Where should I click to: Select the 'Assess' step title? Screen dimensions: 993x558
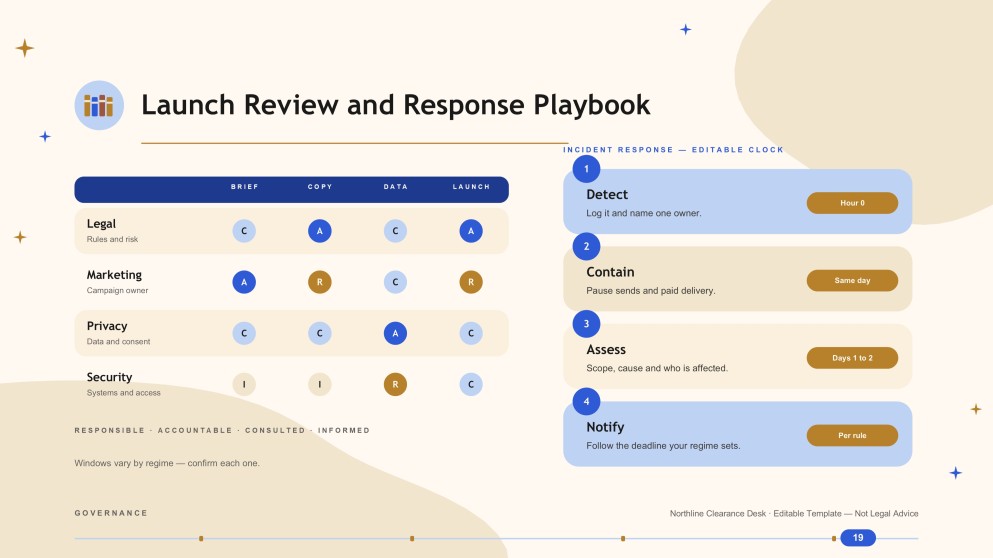605,350
